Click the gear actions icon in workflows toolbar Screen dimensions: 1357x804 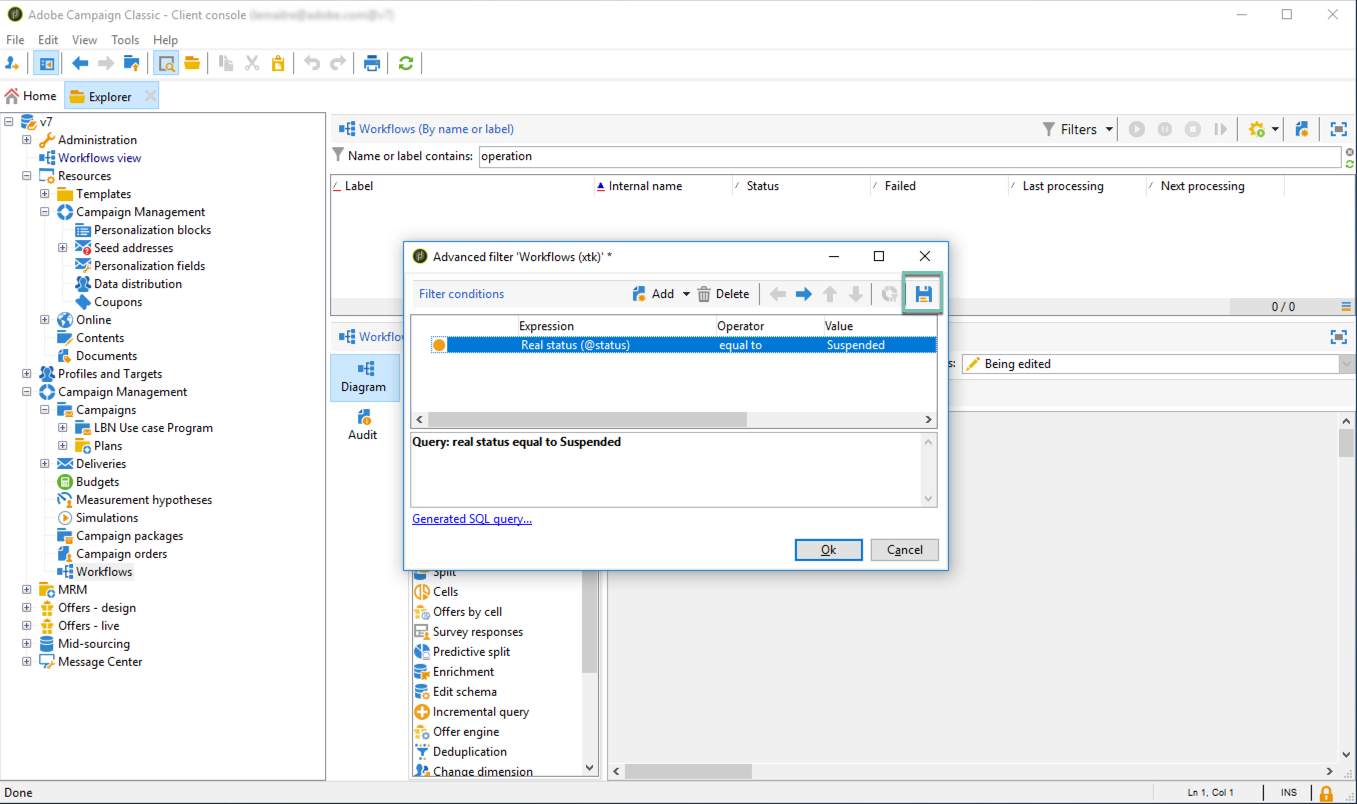coord(1257,129)
